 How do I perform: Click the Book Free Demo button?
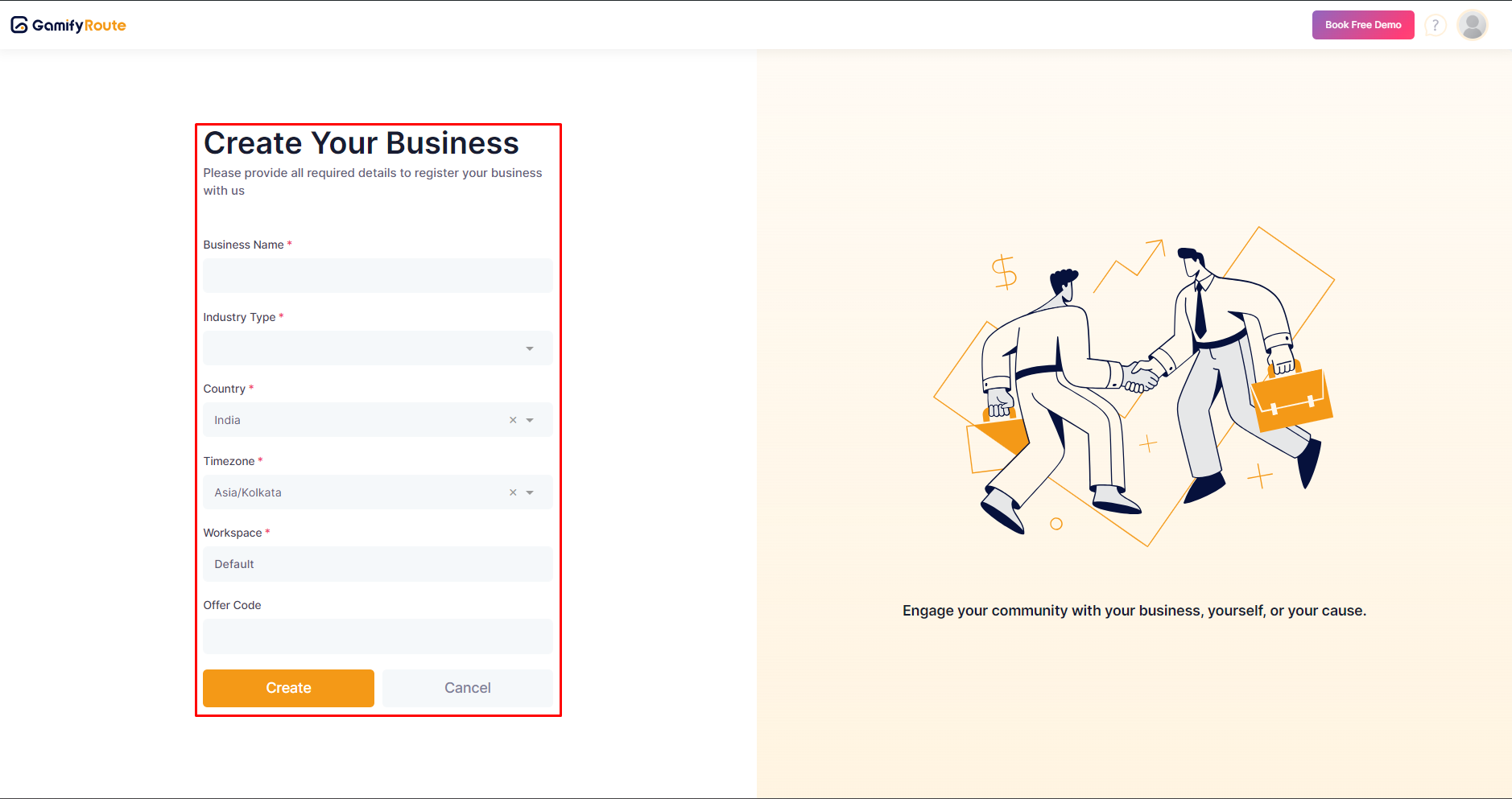(1363, 25)
